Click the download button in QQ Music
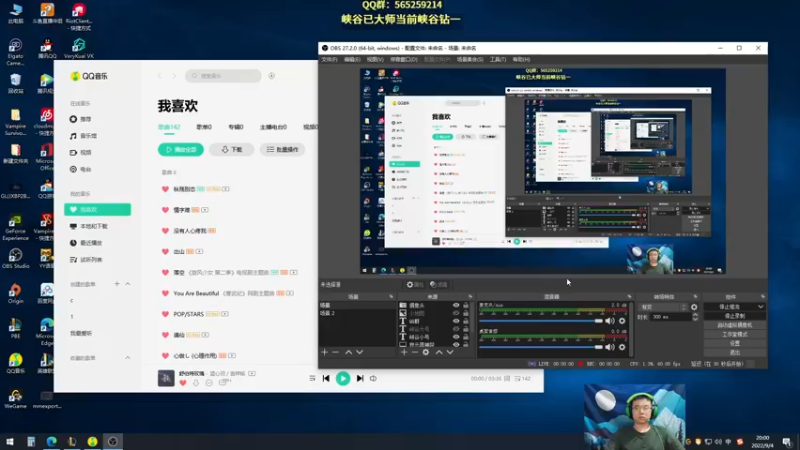 [x=232, y=149]
